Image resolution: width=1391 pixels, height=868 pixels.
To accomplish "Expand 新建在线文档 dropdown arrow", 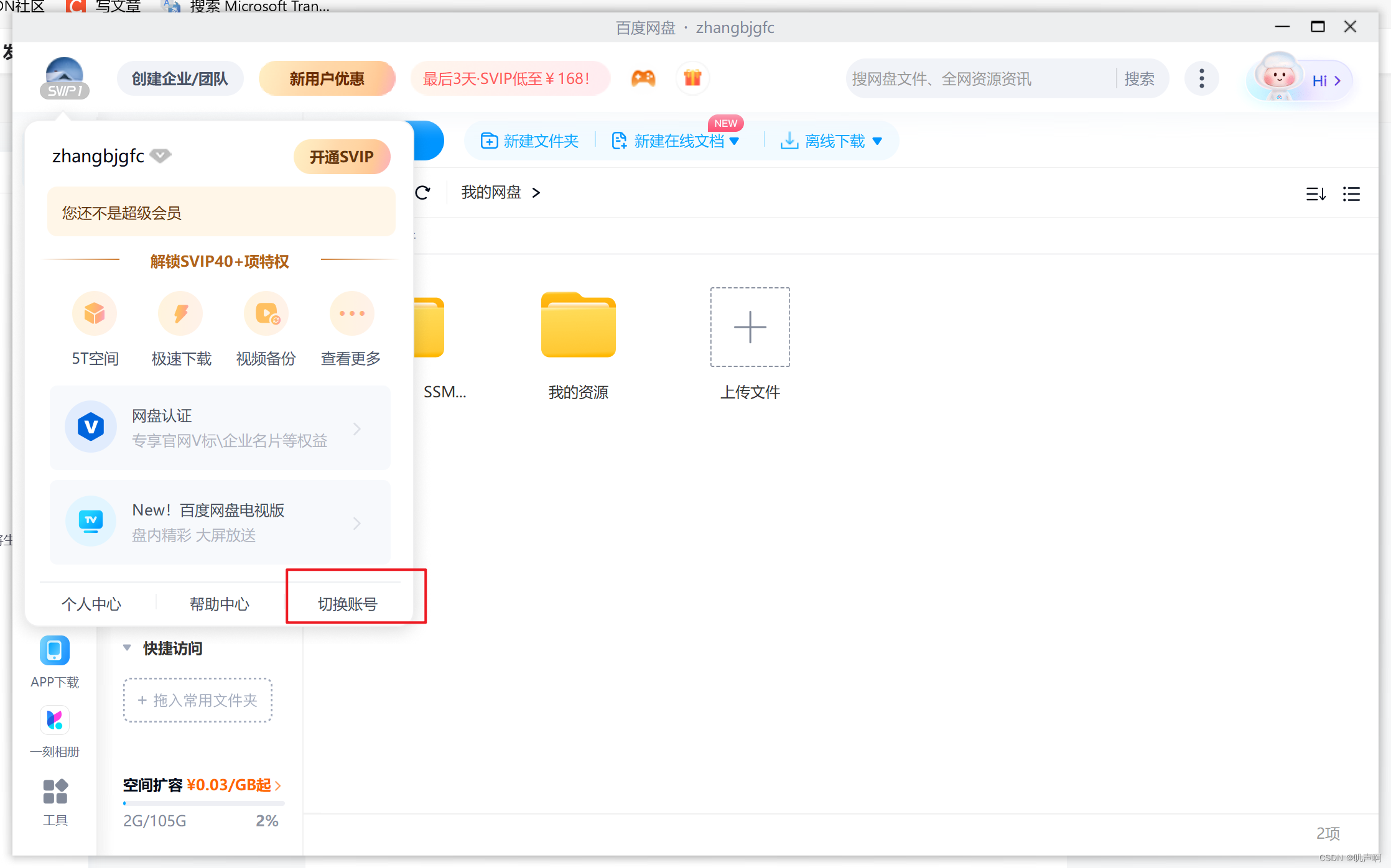I will (734, 141).
